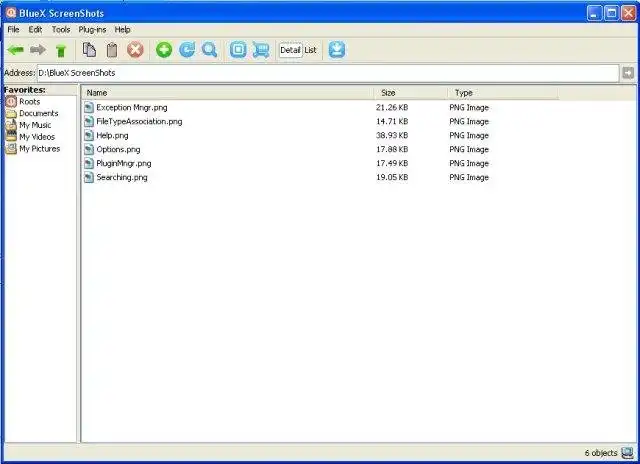Open the File menu
Image resolution: width=640 pixels, height=464 pixels.
pyautogui.click(x=13, y=30)
